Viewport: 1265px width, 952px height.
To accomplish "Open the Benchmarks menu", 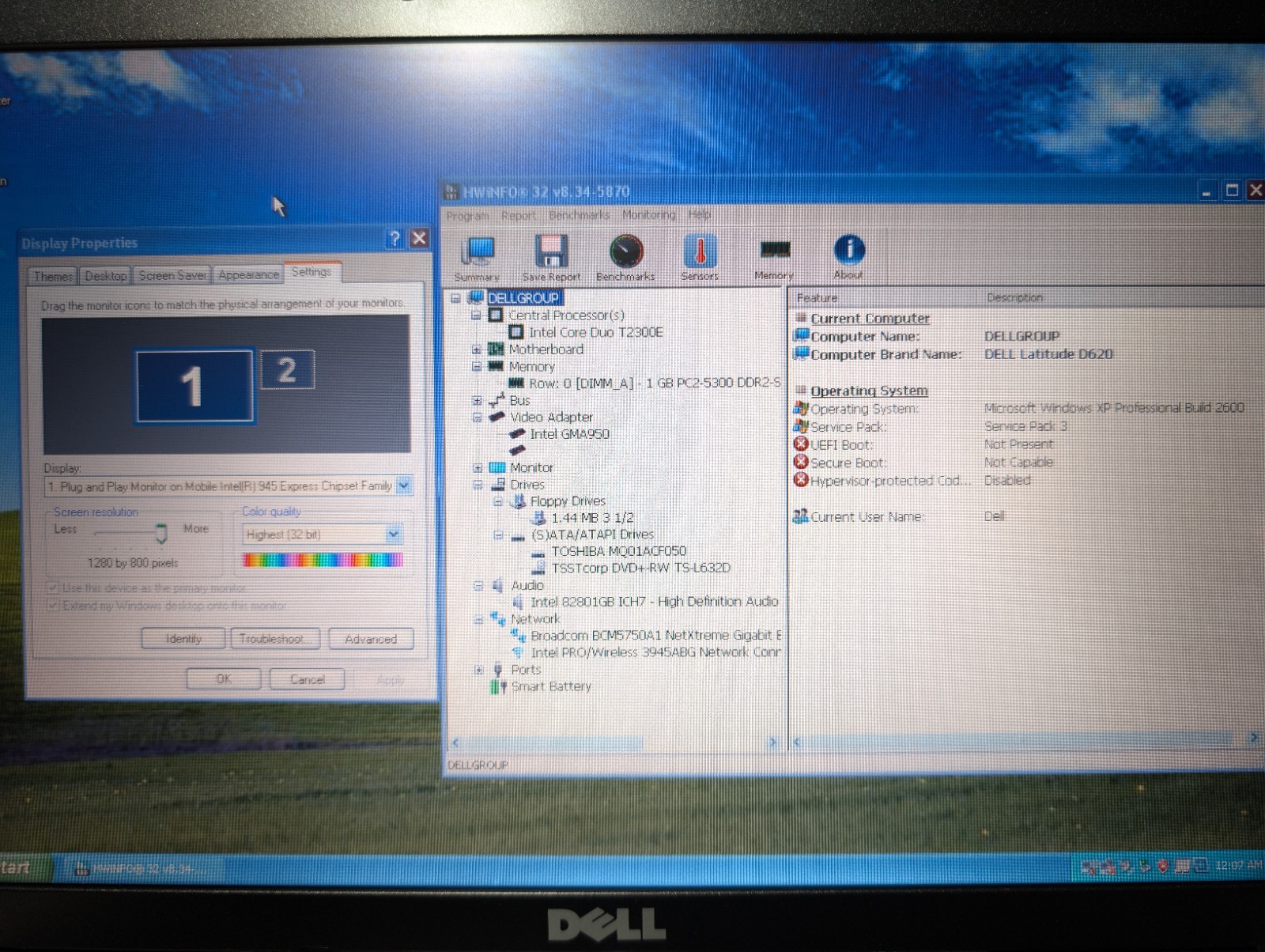I will point(580,215).
